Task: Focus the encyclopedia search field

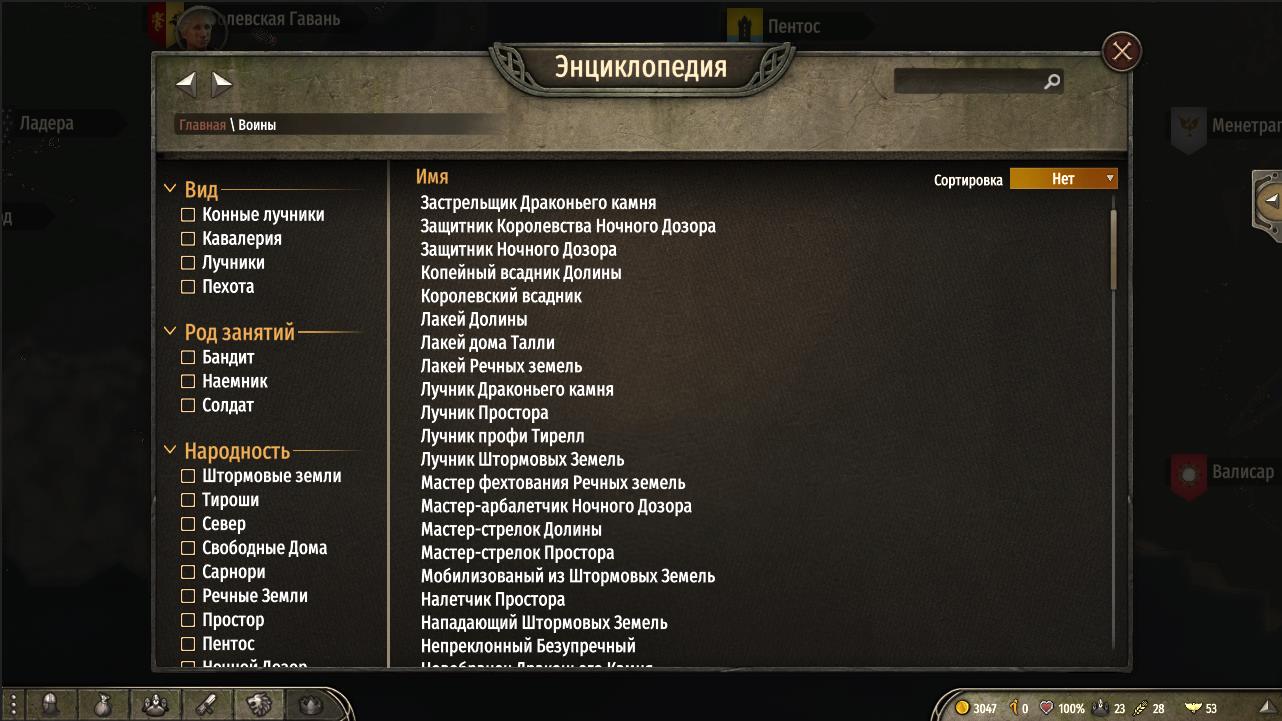Action: pyautogui.click(x=968, y=82)
